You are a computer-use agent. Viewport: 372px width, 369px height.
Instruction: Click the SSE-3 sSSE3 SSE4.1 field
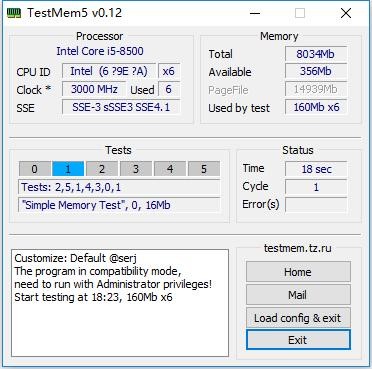coord(121,107)
